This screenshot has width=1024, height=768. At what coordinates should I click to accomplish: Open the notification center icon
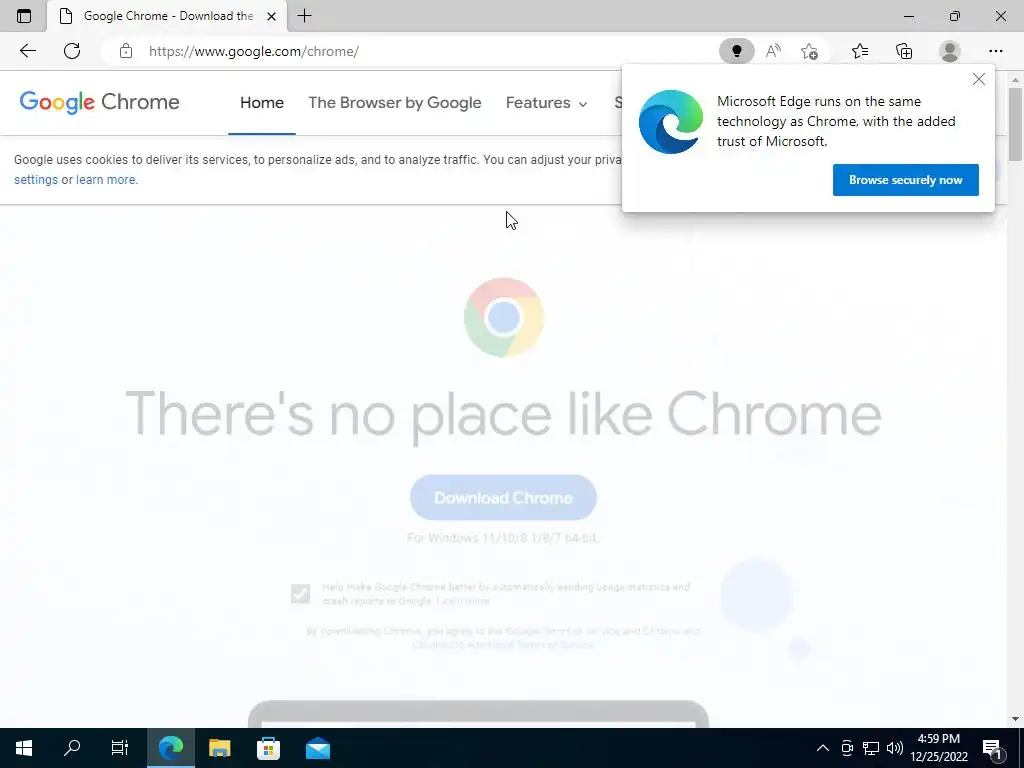pos(993,749)
